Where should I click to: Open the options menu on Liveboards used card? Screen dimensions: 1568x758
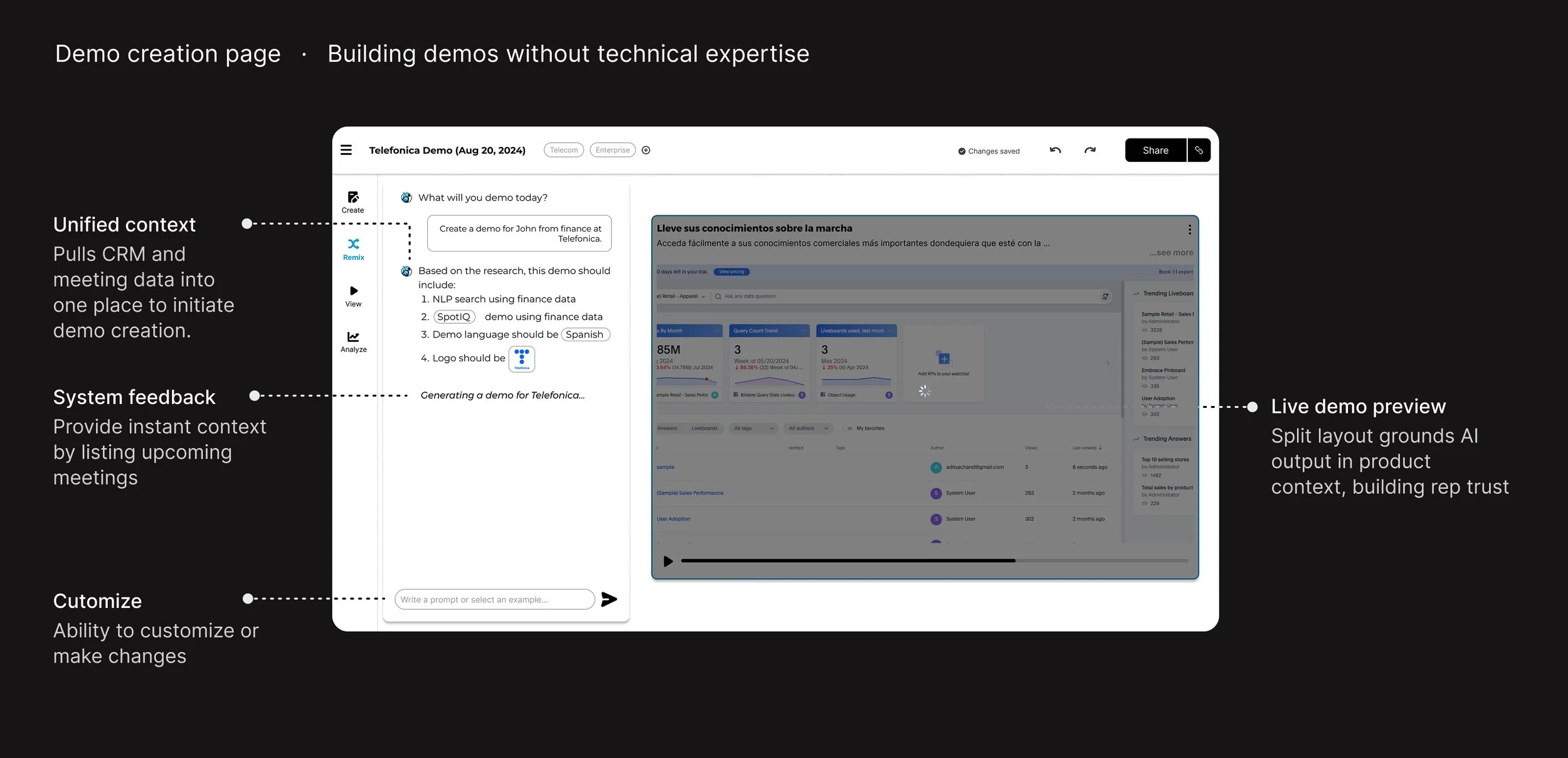point(891,331)
